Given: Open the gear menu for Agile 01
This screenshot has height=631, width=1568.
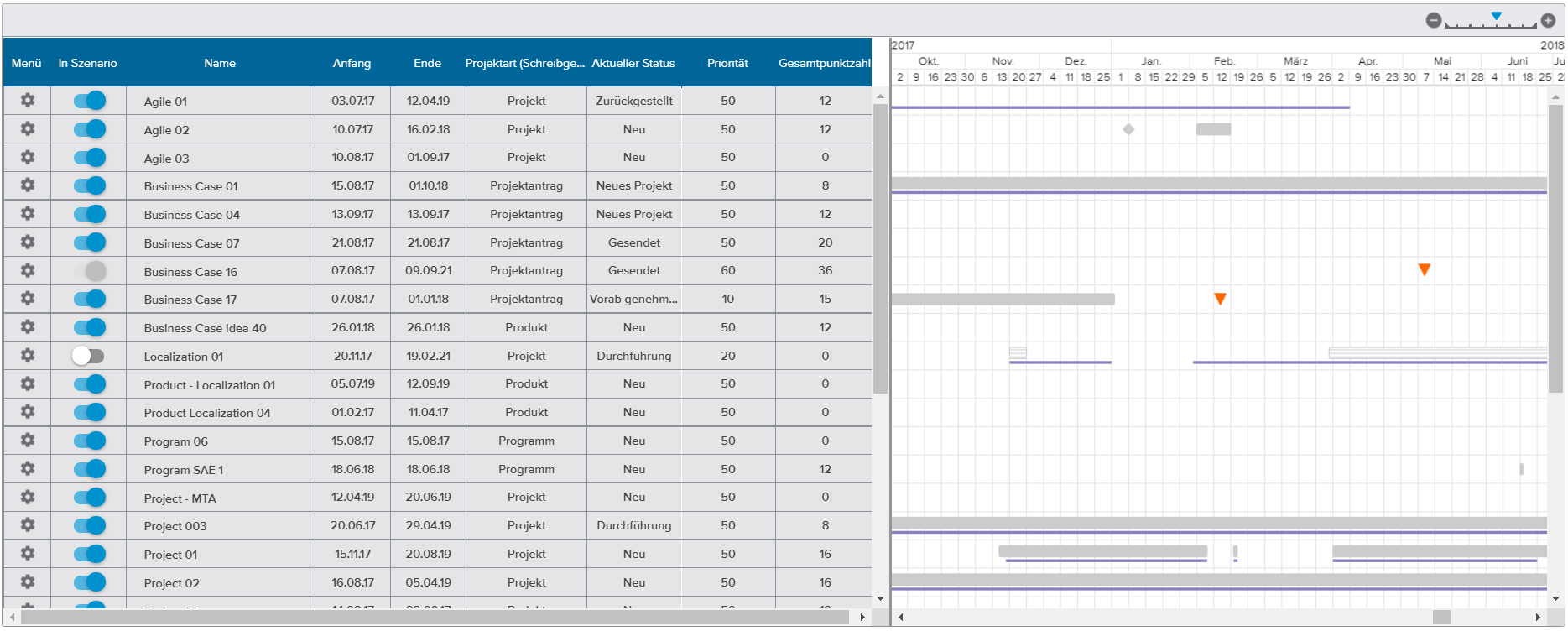Looking at the screenshot, I should (x=28, y=101).
